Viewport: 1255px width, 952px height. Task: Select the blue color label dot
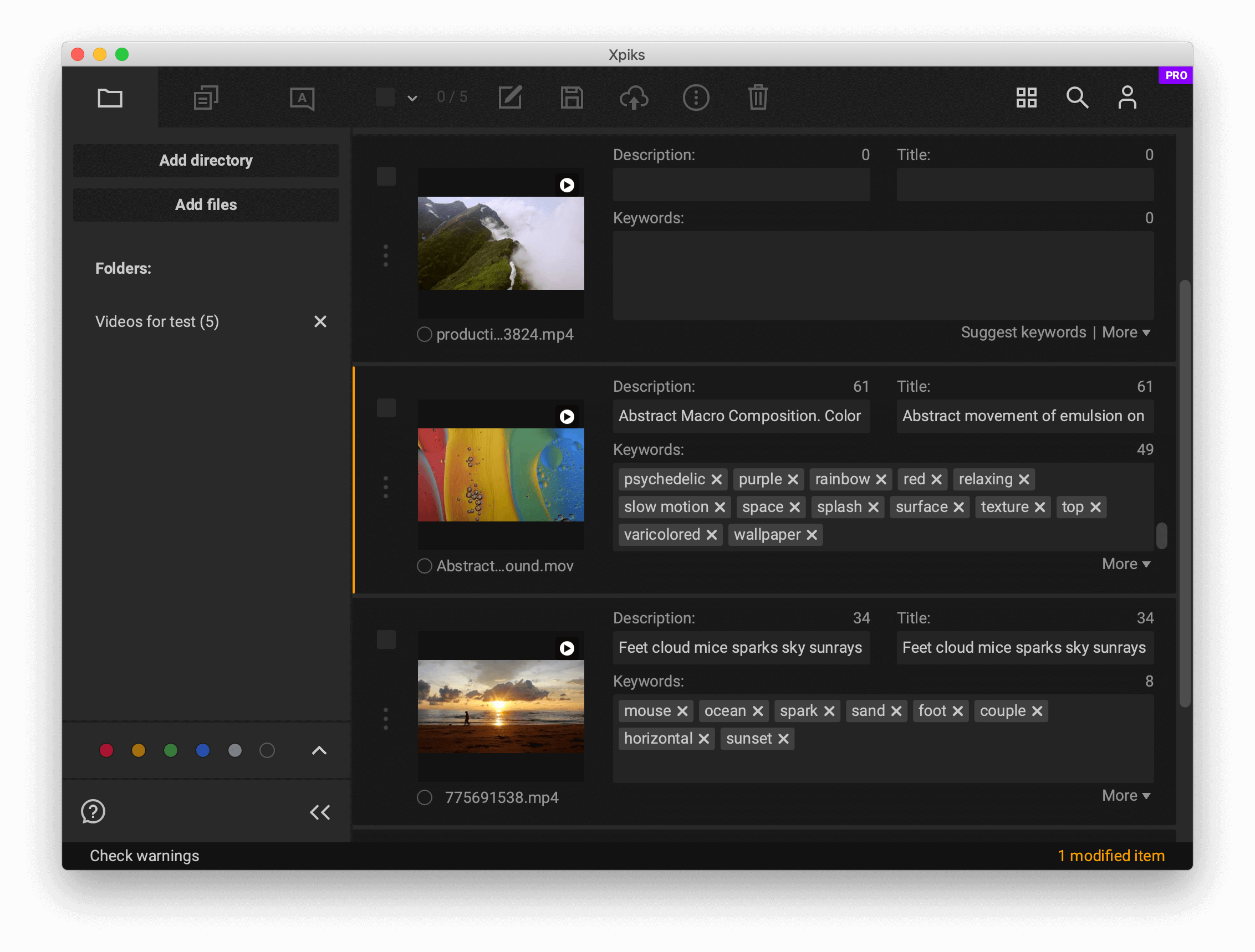tap(202, 750)
